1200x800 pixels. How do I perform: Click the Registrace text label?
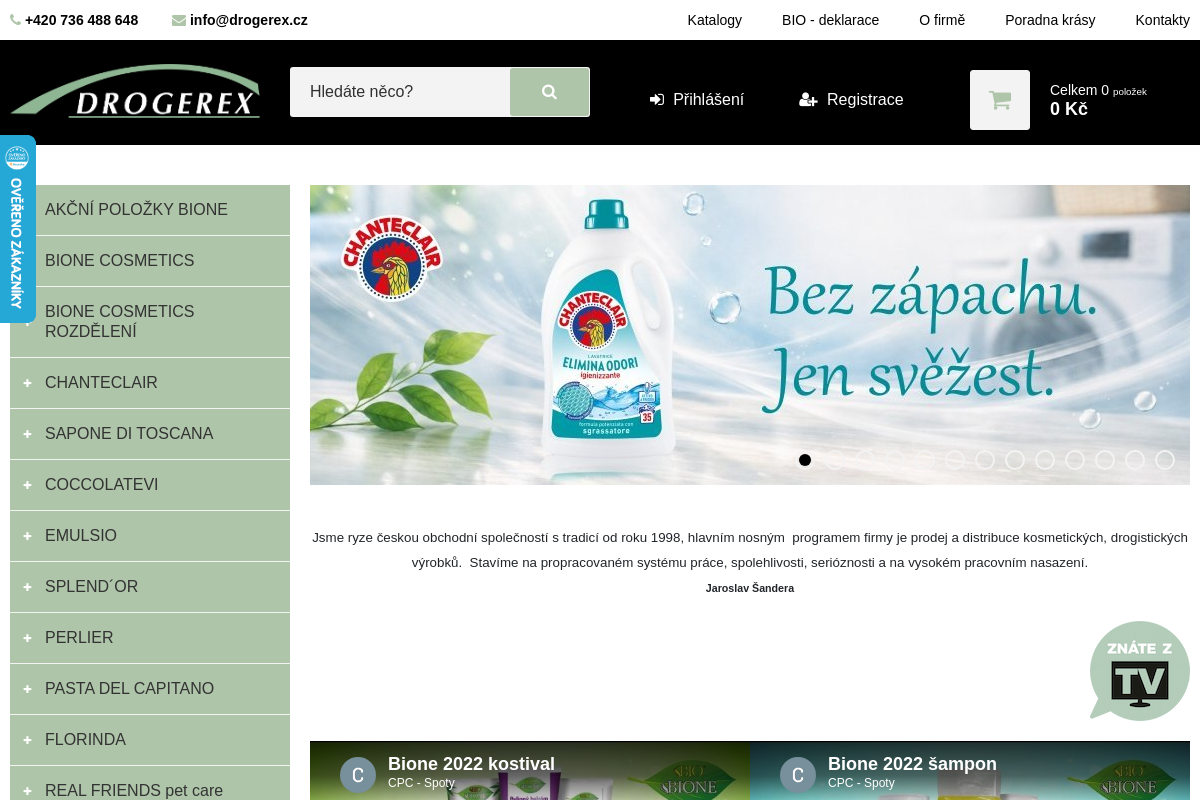coord(865,100)
